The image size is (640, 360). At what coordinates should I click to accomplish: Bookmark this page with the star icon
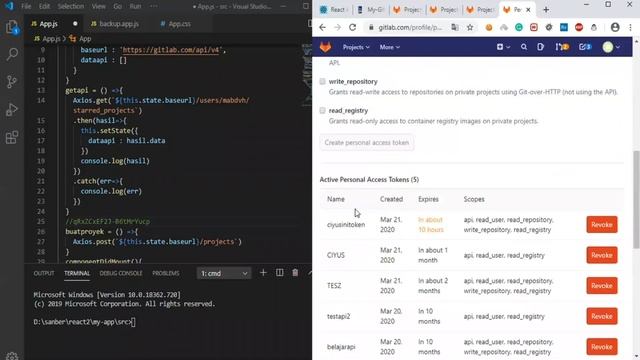470,27
